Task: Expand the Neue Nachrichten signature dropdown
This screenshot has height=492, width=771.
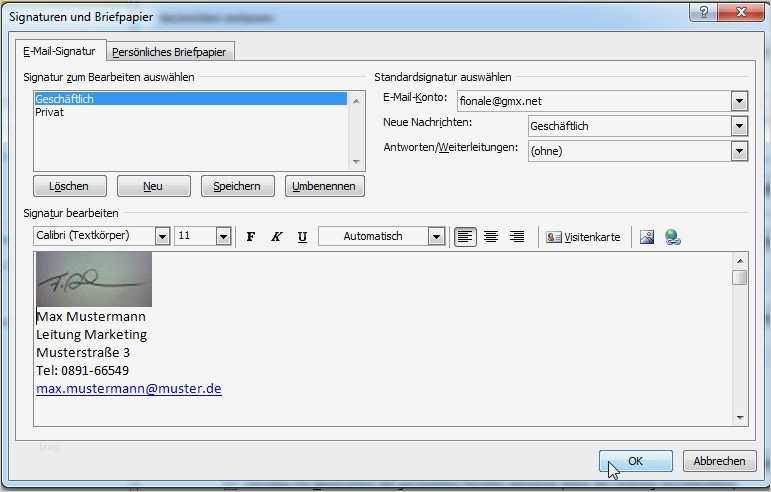Action: [739, 126]
